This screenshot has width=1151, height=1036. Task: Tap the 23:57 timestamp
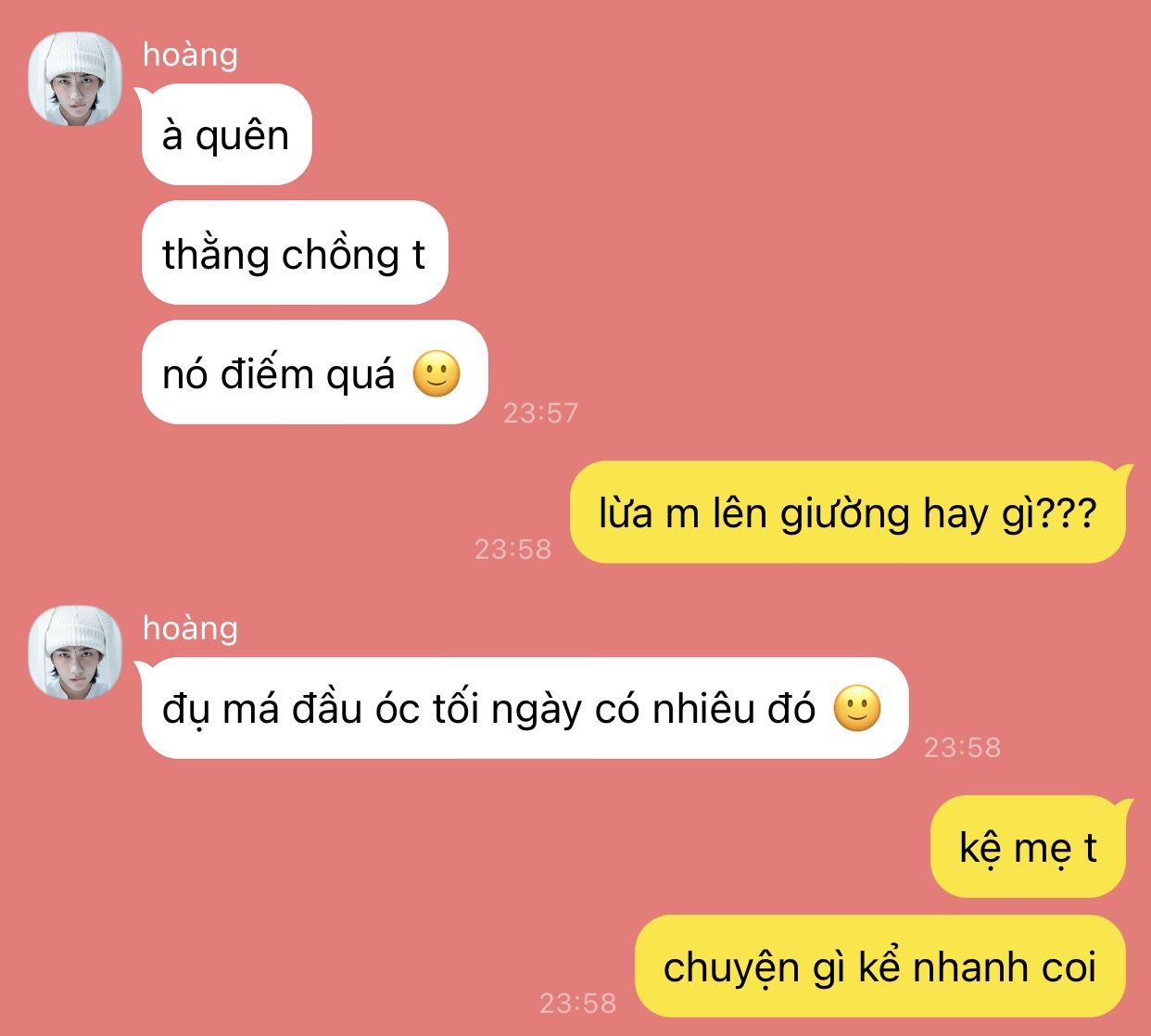click(540, 412)
